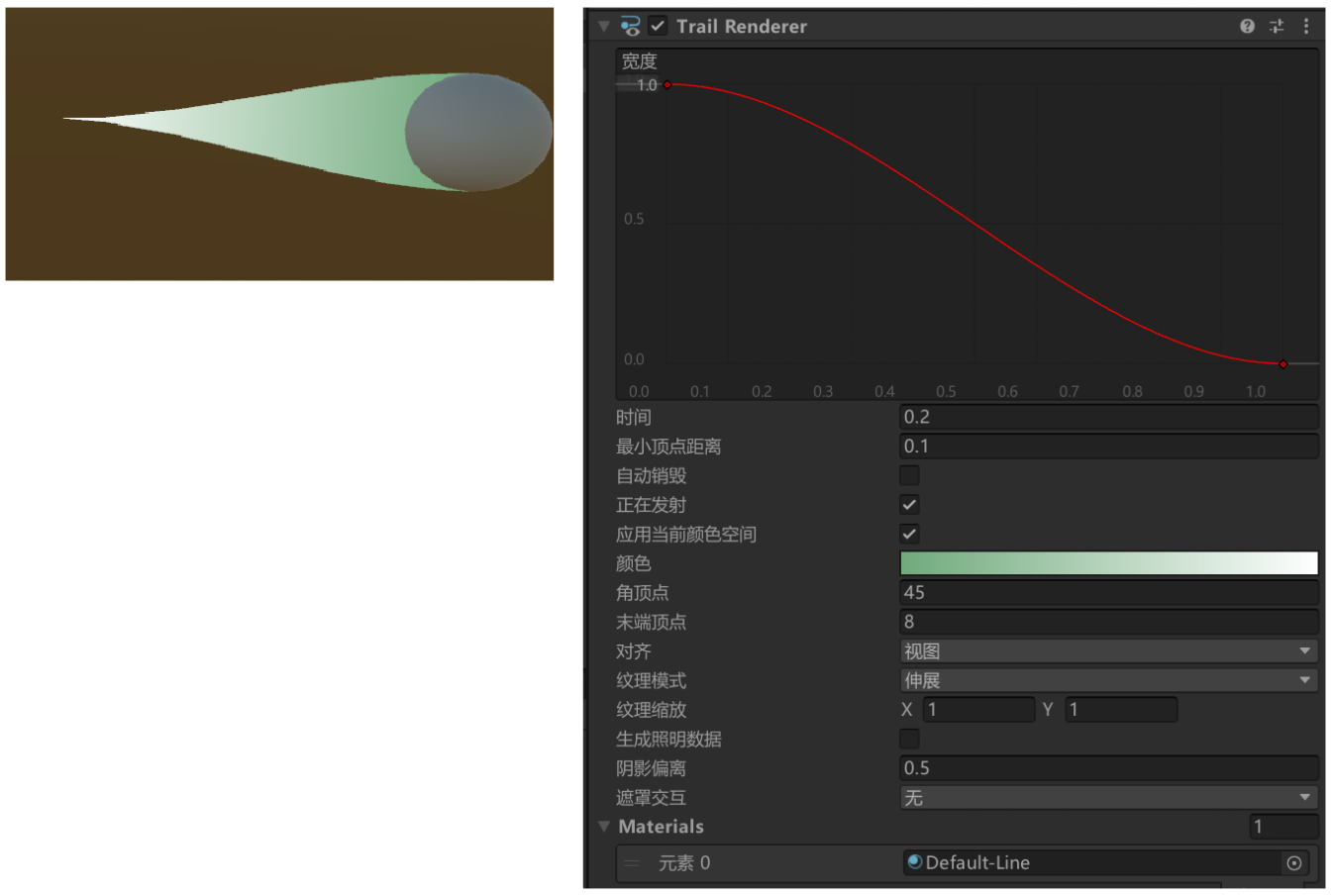The image size is (1333, 896).
Task: Click the 时间 property label
Action: pos(634,418)
